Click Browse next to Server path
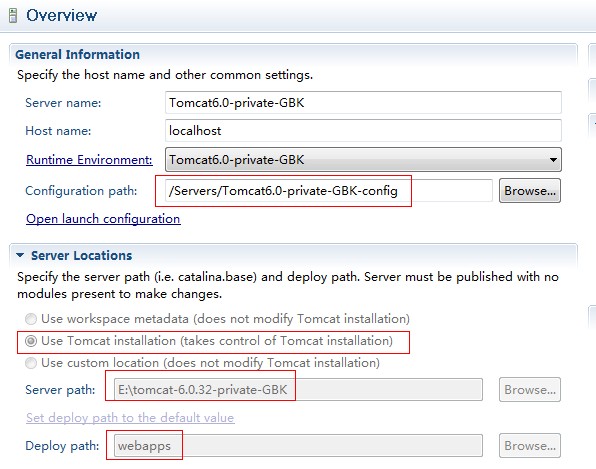596x469 pixels. 530,390
